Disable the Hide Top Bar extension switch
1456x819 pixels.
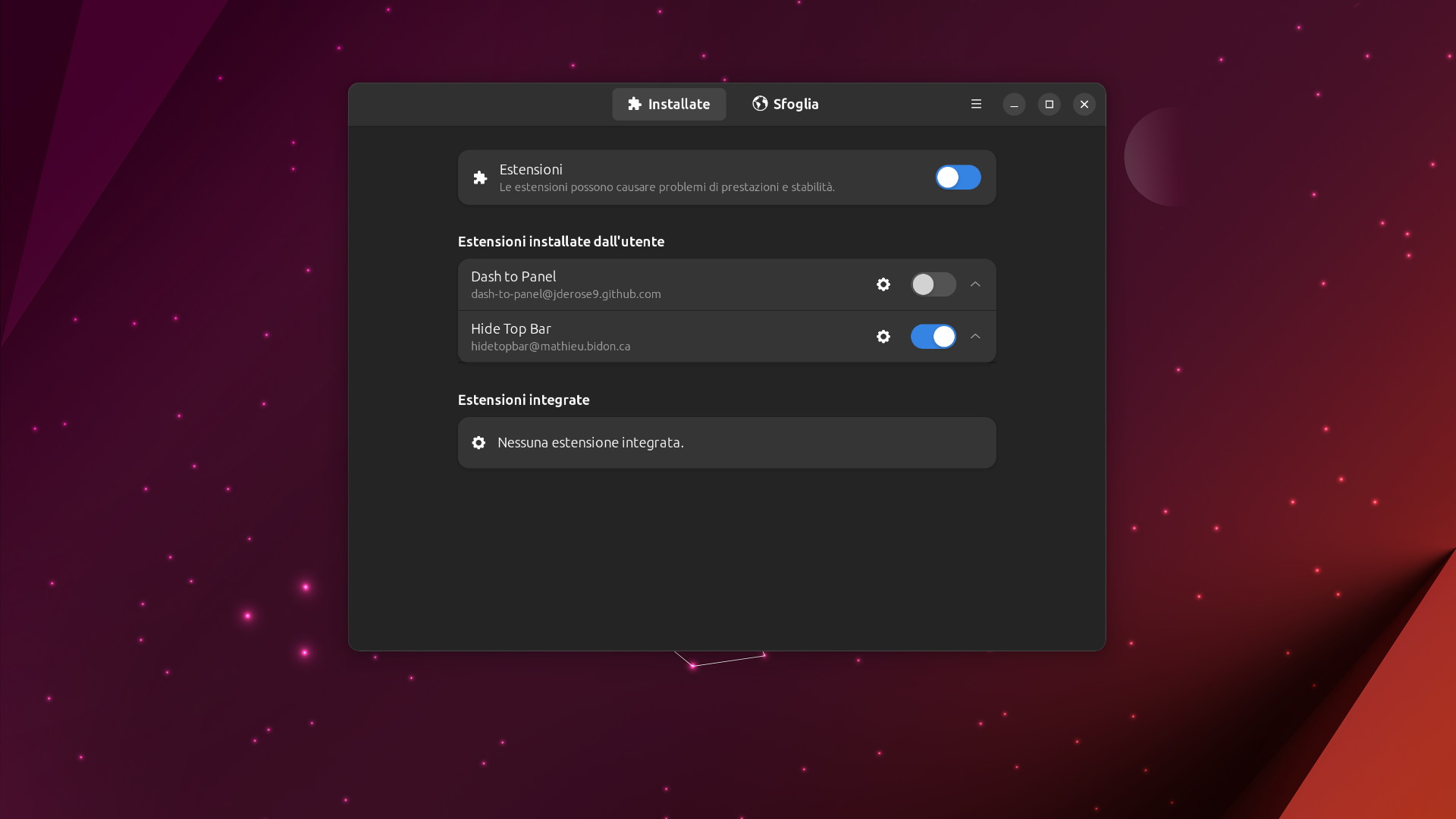point(934,337)
